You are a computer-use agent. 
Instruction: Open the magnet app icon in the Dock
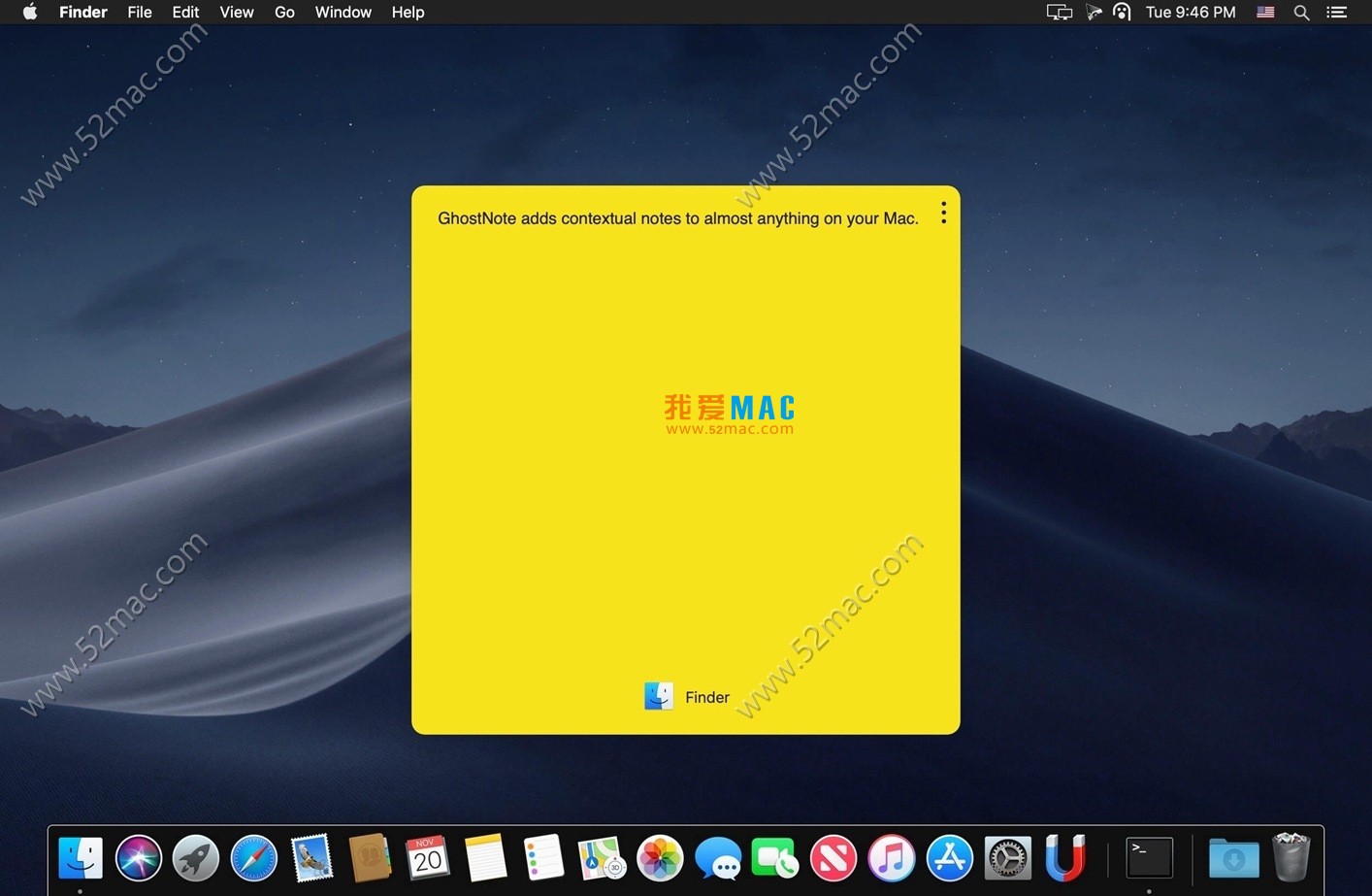click(x=1065, y=858)
